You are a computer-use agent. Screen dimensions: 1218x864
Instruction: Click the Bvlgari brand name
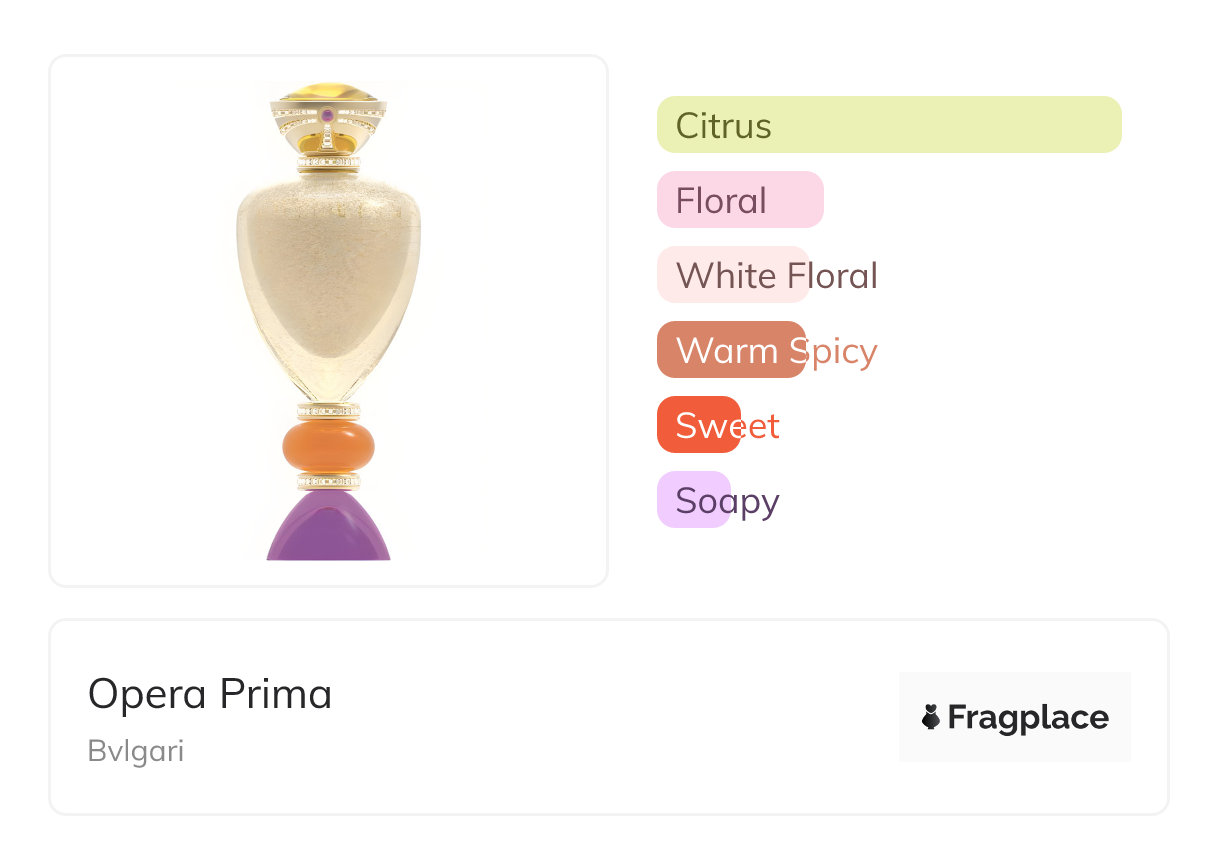136,751
